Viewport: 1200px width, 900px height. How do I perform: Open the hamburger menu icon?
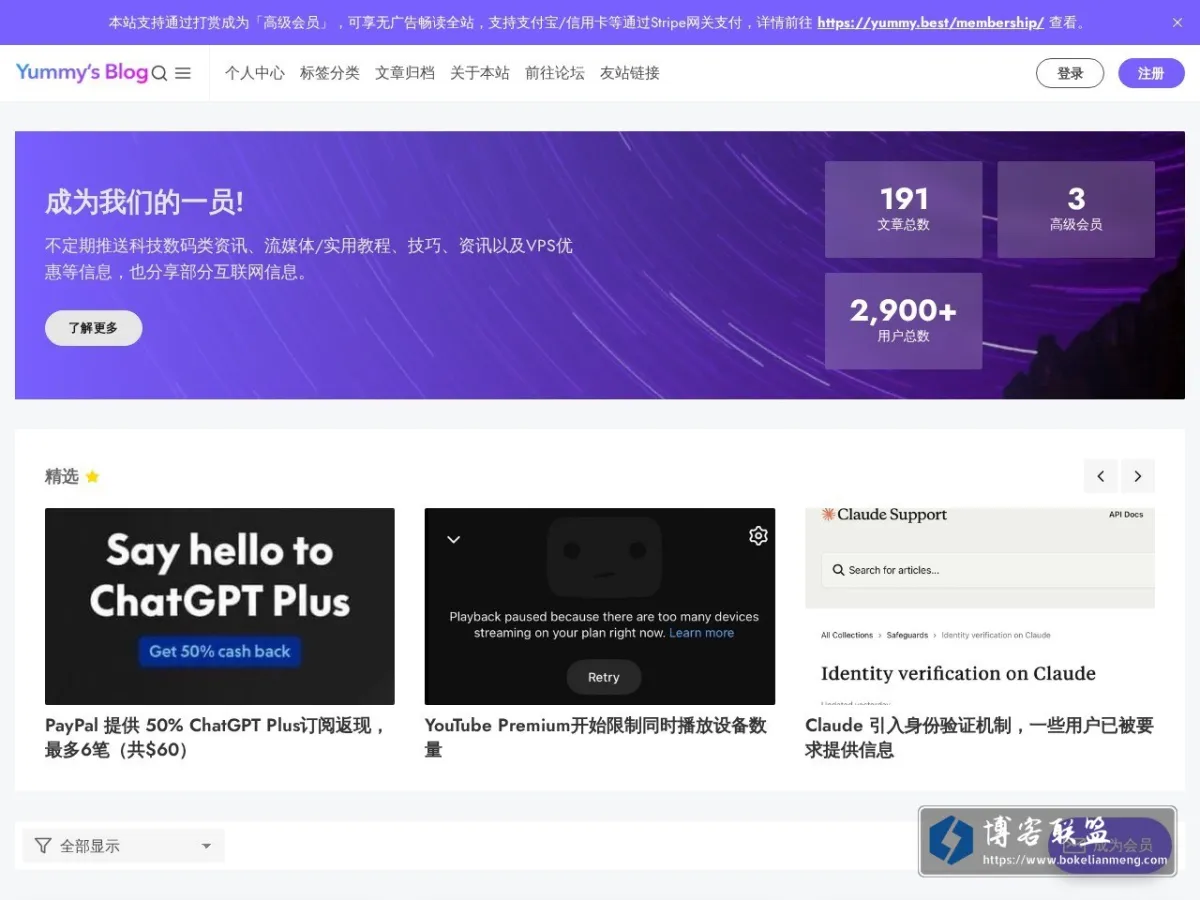[x=183, y=73]
